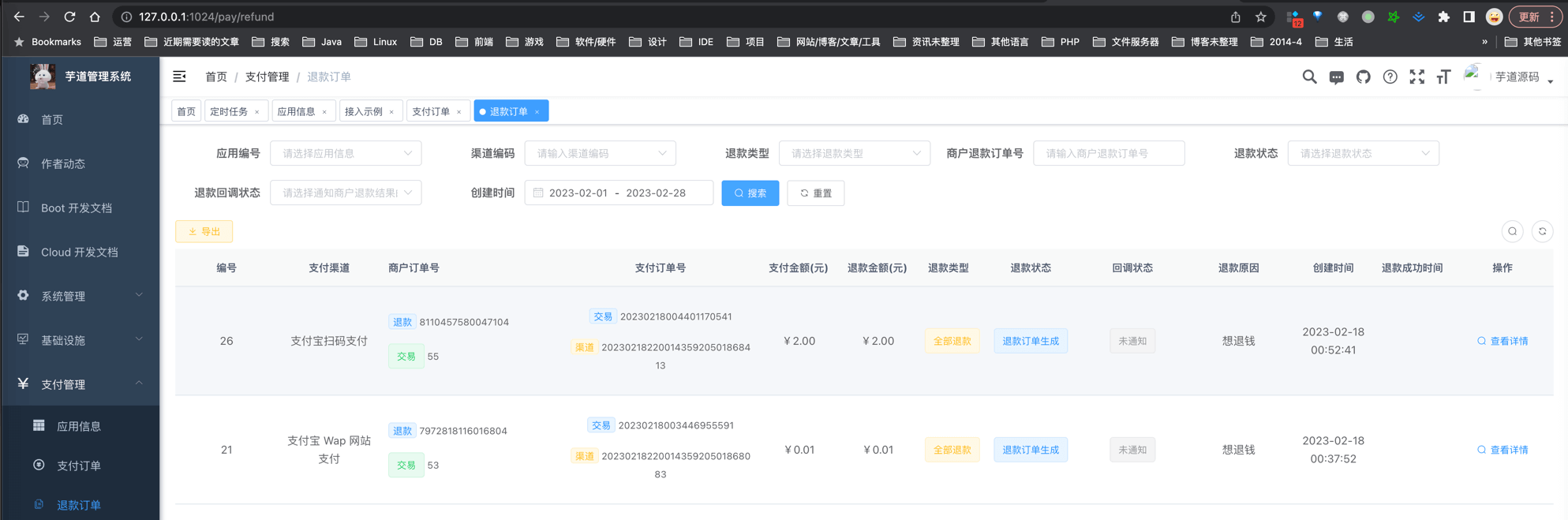View details of refund order 26
This screenshot has height=520, width=1568.
pos(1503,341)
